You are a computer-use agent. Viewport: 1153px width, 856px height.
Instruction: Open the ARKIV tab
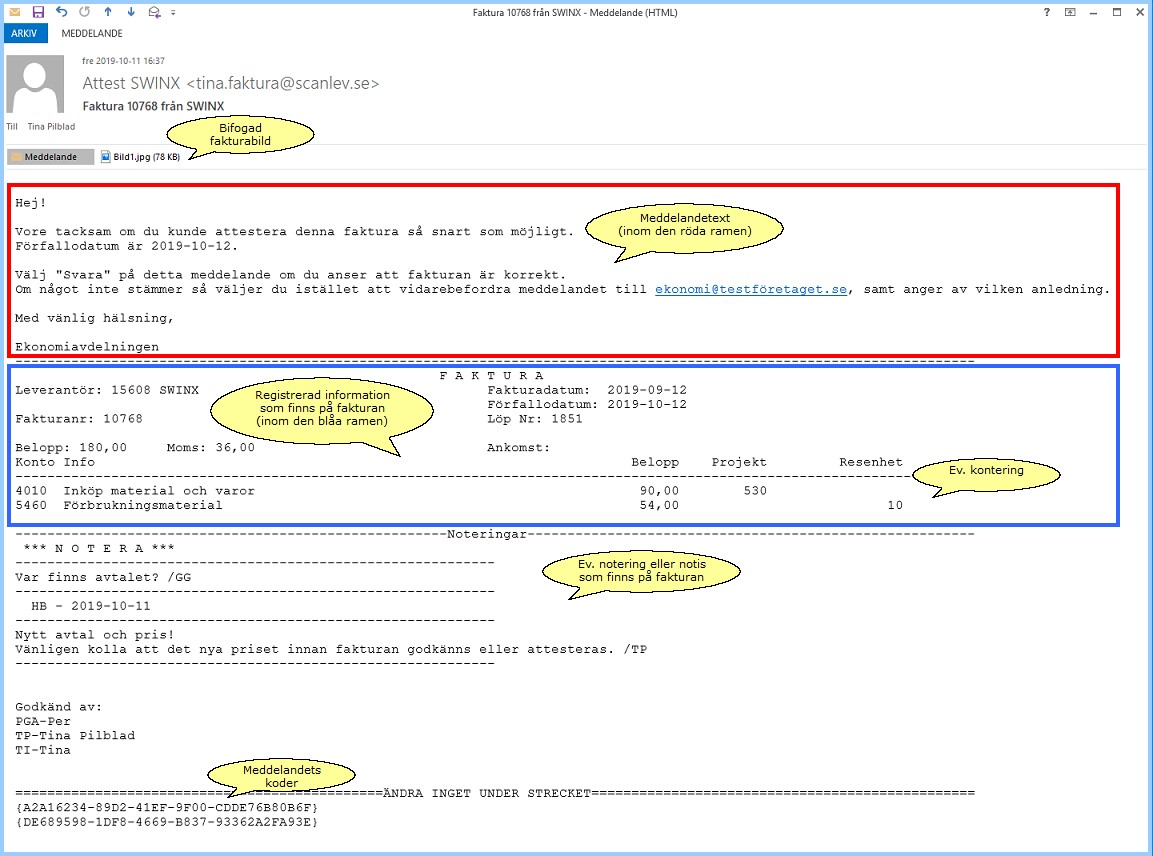[x=24, y=33]
